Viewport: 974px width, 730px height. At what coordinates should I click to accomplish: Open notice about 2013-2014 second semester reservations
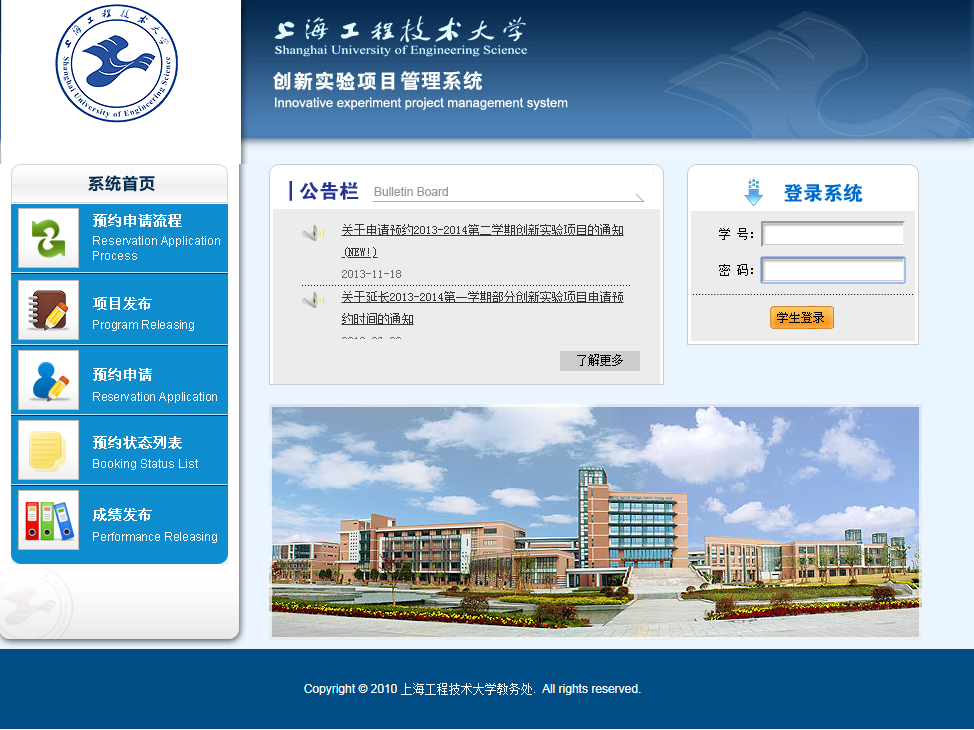tap(482, 231)
